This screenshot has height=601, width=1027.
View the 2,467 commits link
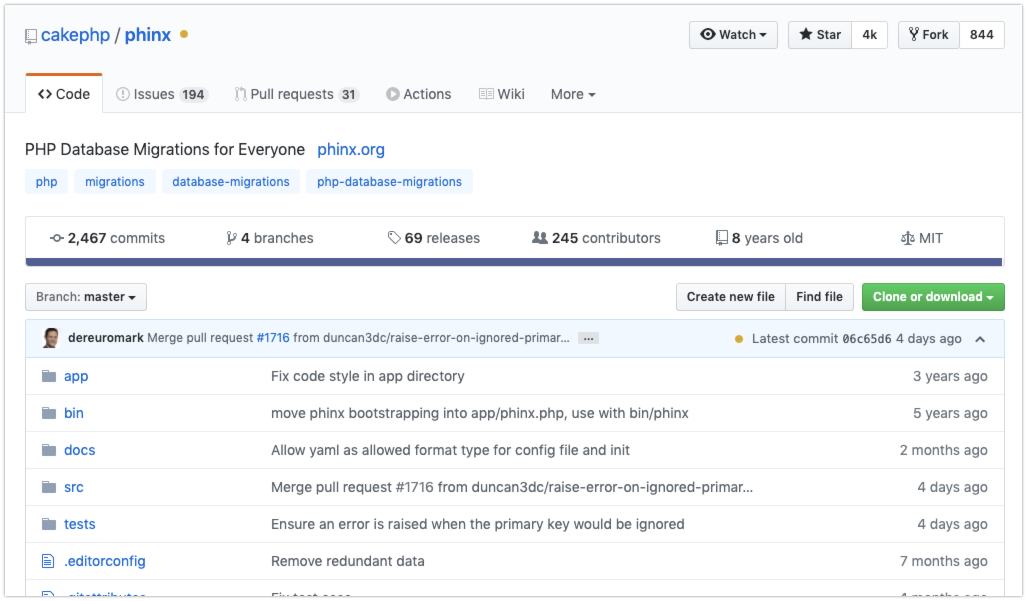(x=107, y=238)
